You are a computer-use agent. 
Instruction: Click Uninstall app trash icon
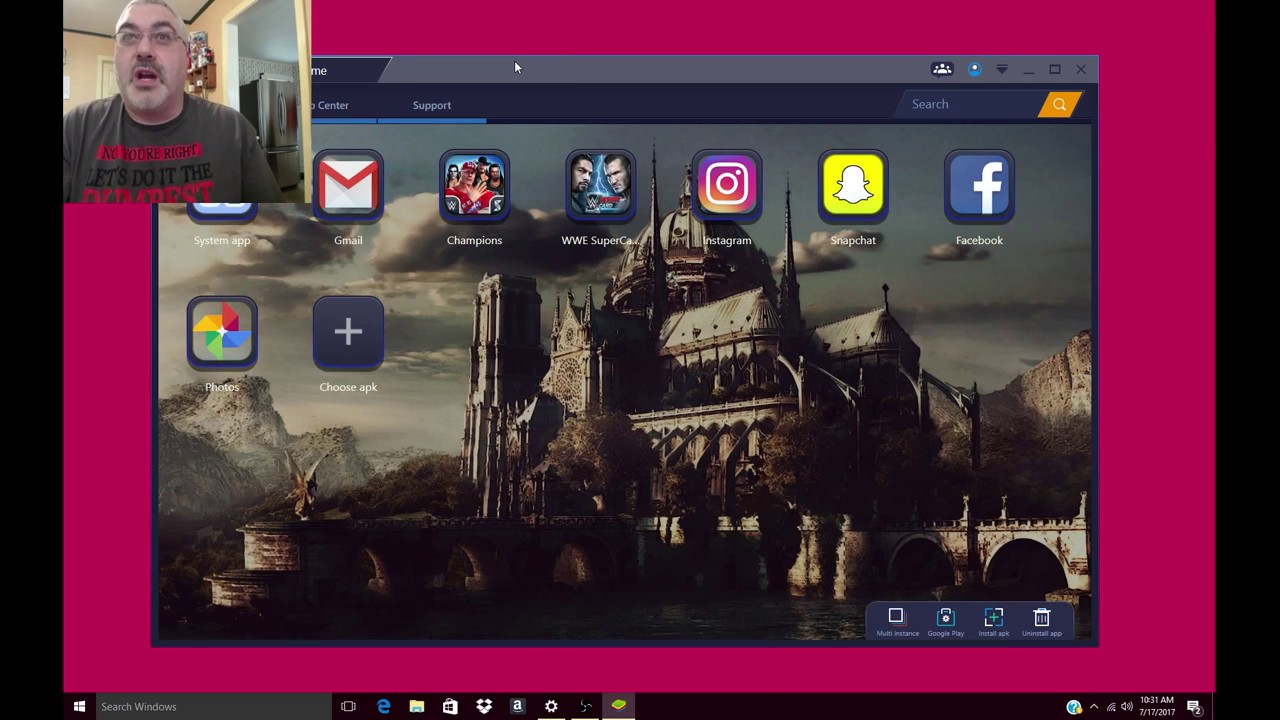point(1042,621)
